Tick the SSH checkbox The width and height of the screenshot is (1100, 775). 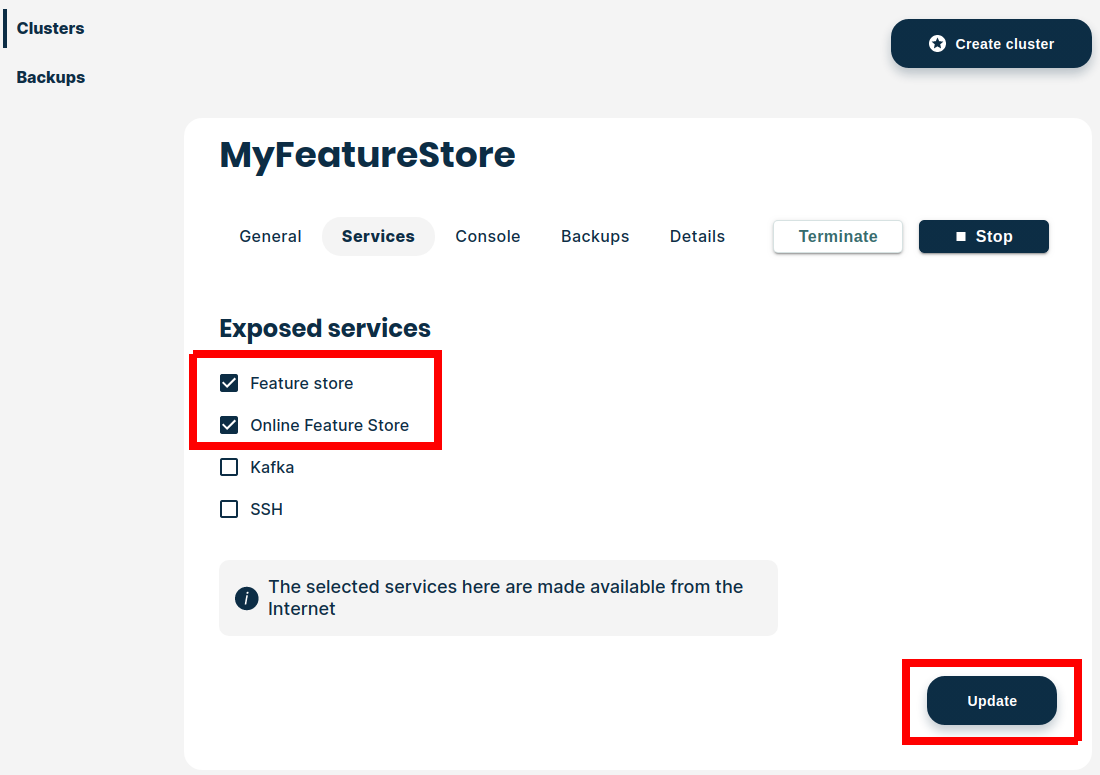(x=229, y=509)
